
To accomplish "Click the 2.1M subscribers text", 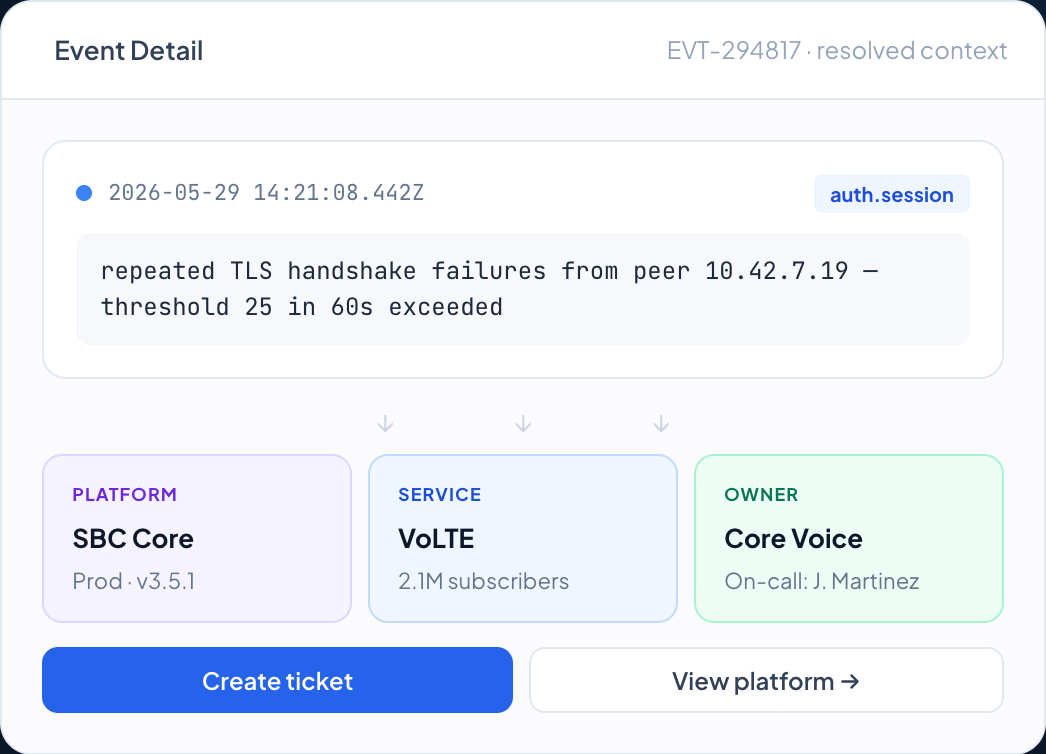I will point(484,581).
